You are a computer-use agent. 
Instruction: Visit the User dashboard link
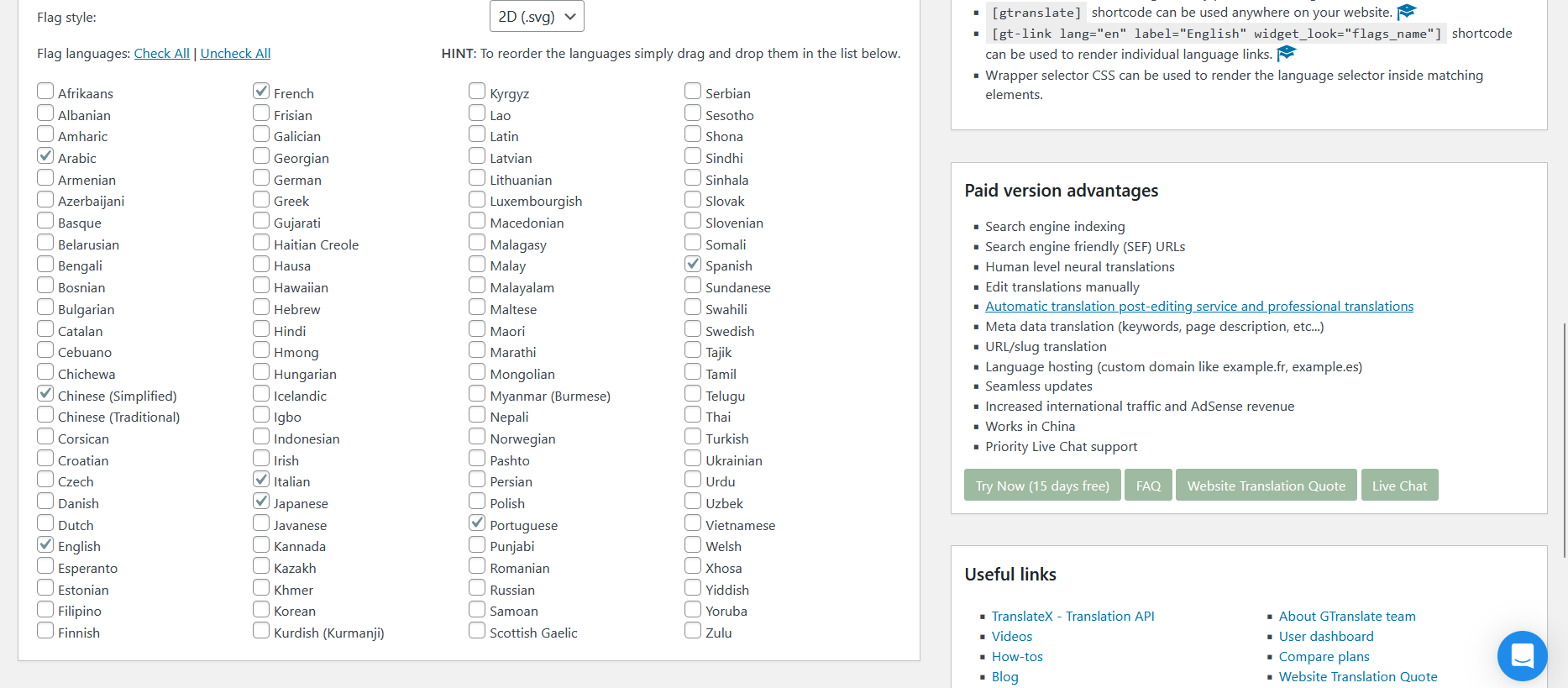[1326, 637]
